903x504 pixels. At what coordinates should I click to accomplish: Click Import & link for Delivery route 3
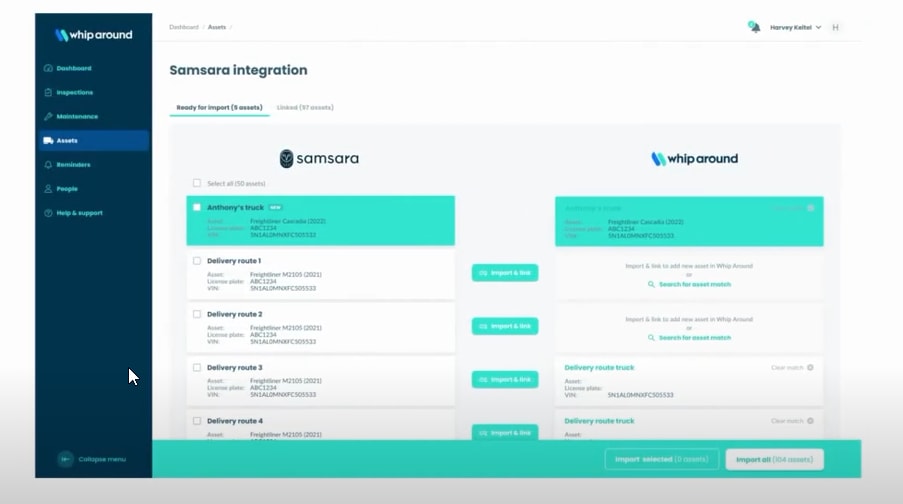coord(505,380)
